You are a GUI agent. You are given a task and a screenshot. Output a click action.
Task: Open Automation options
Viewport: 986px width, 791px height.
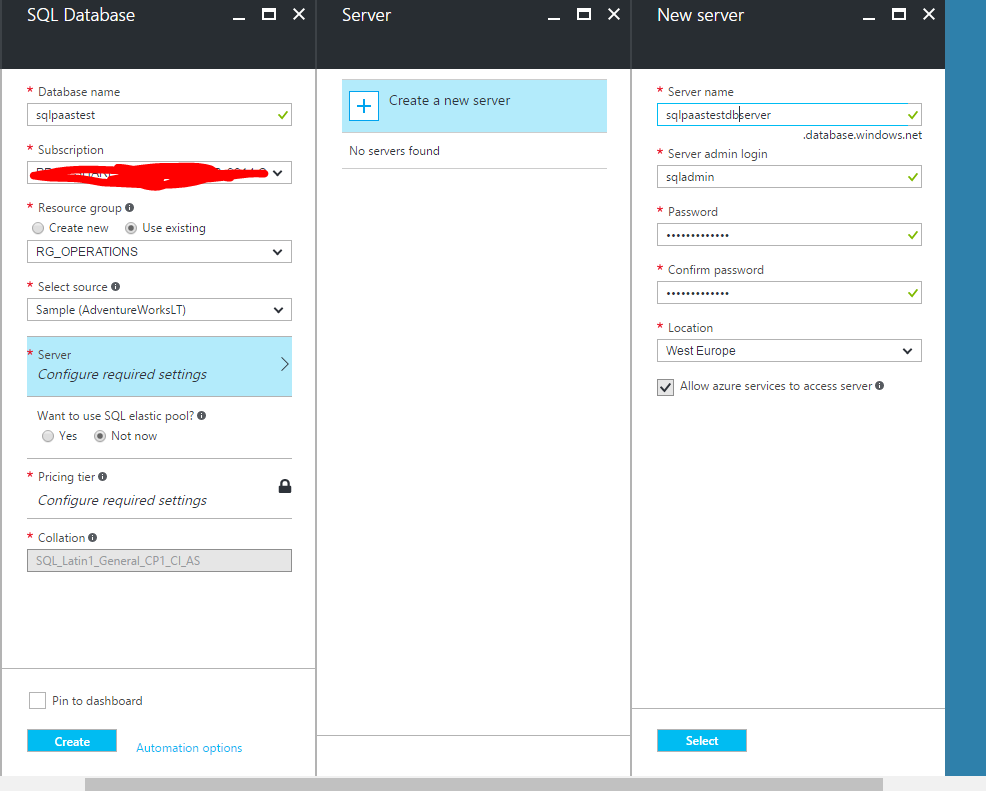point(188,747)
